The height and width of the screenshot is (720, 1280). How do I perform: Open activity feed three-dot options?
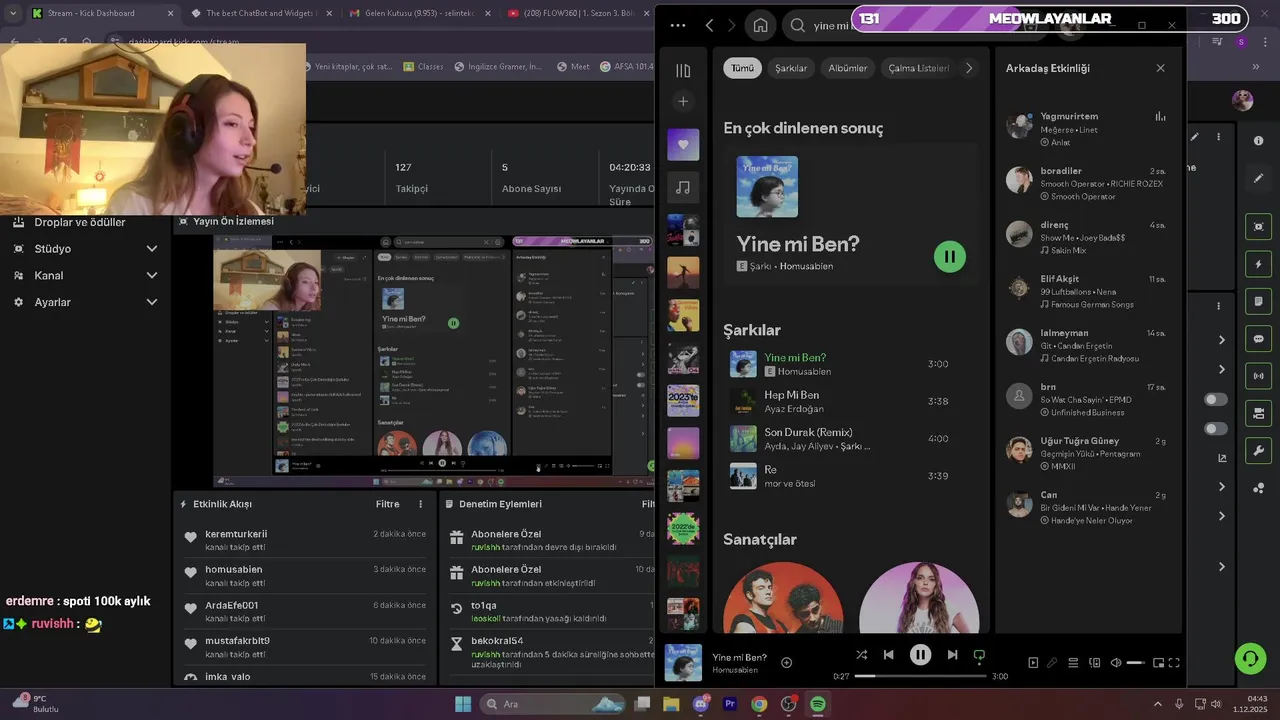click(x=420, y=504)
